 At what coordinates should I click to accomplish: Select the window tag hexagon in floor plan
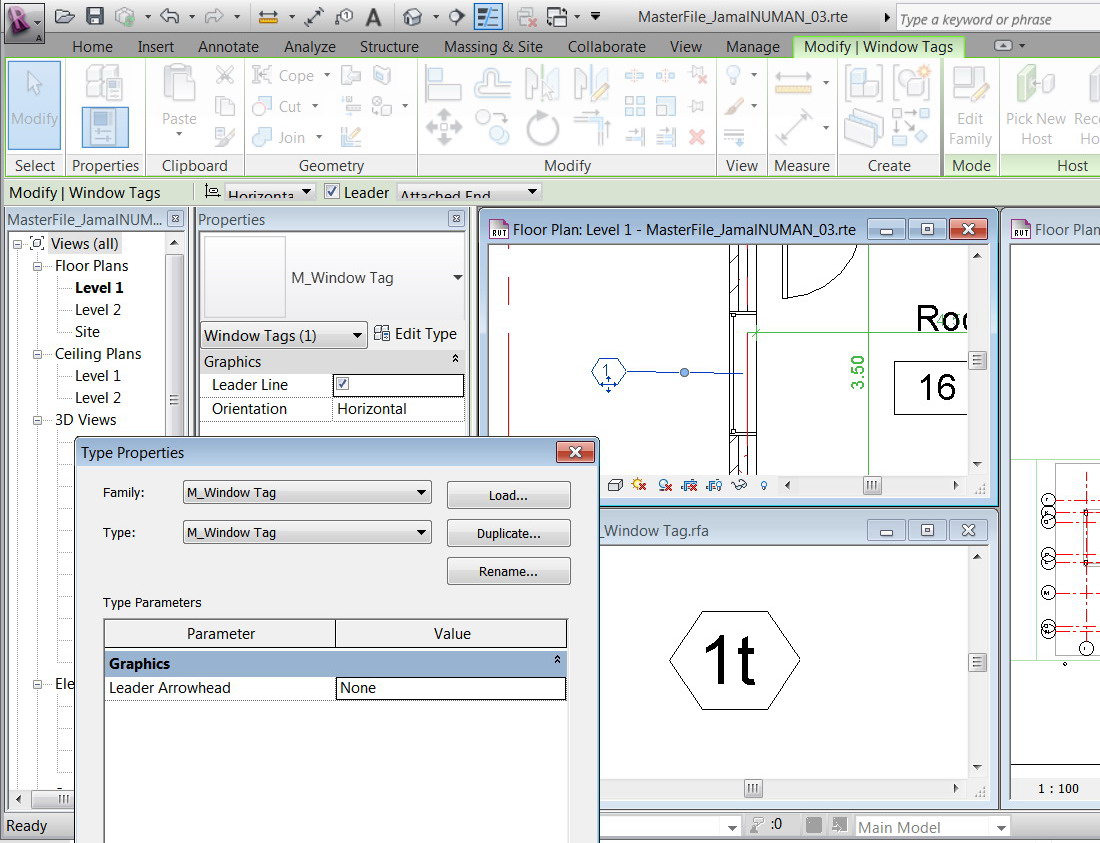coord(608,372)
